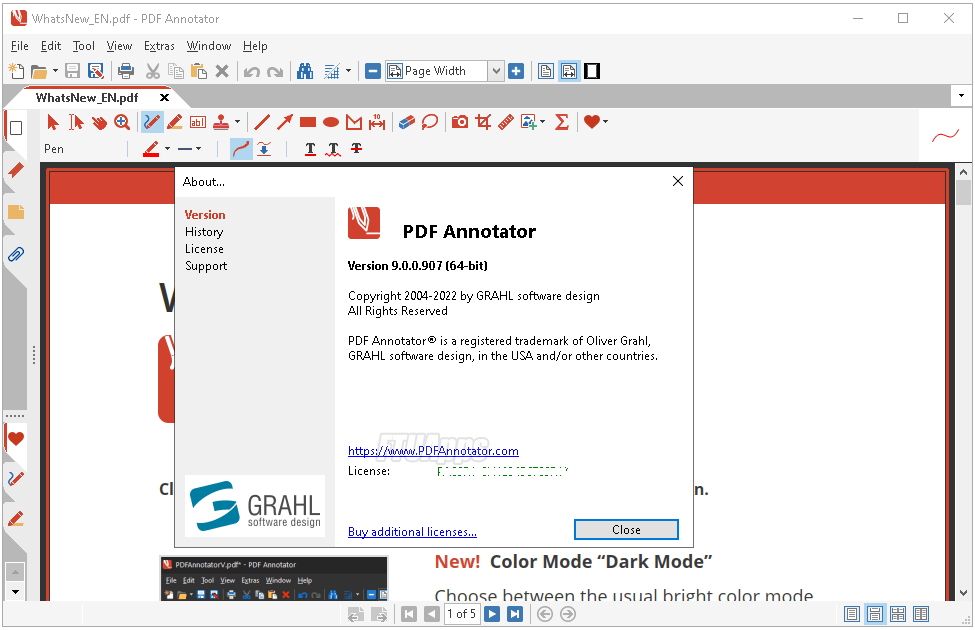This screenshot has width=975, height=630.
Task: Open the Bookmarks sidebar panel
Action: tap(16, 170)
